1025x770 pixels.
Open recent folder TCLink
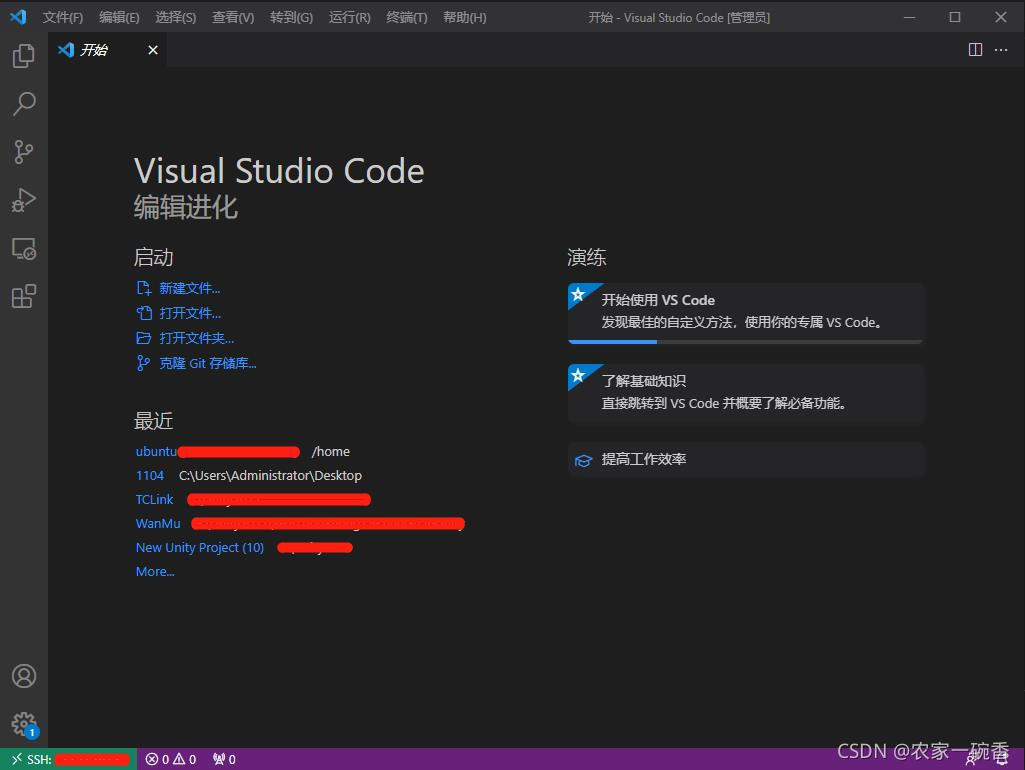pyautogui.click(x=154, y=499)
